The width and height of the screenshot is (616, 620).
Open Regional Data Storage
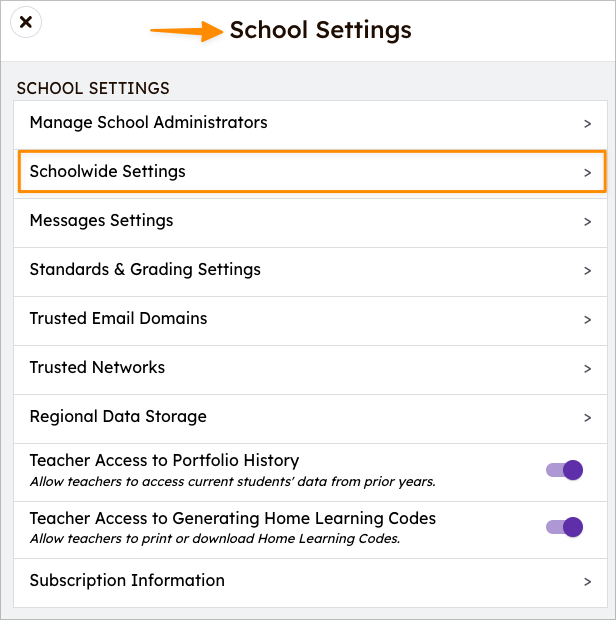click(310, 418)
